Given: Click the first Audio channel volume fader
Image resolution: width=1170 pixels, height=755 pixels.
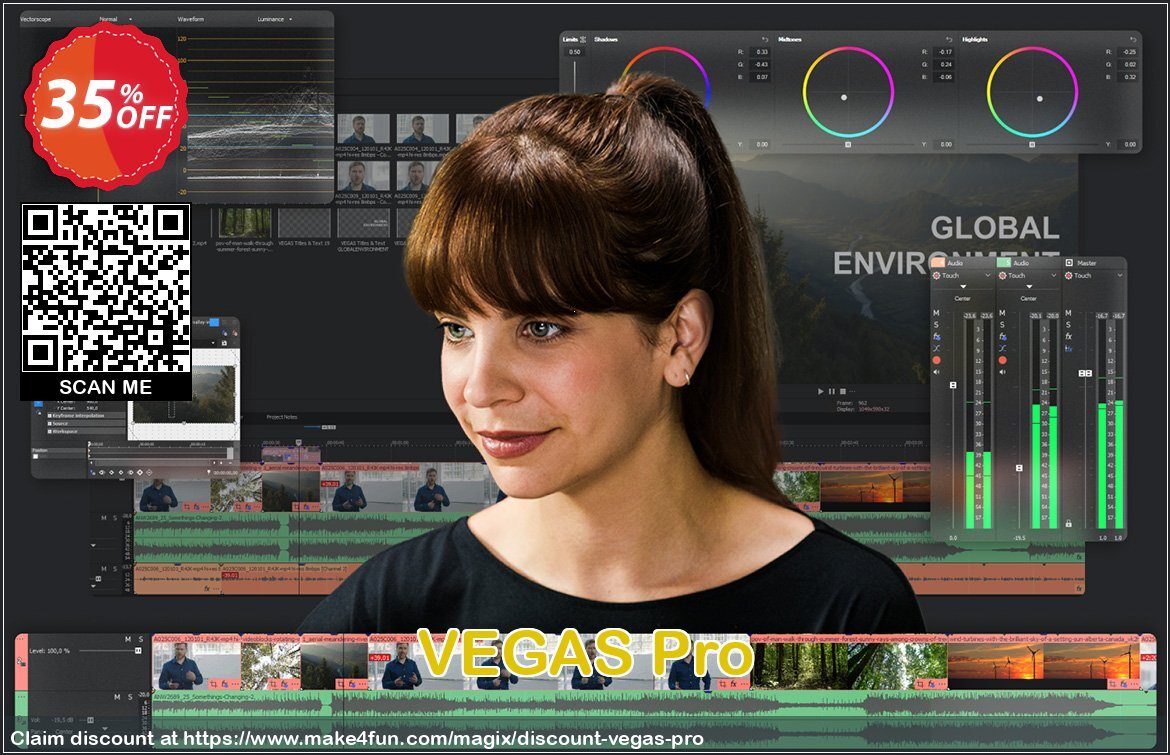Looking at the screenshot, I should 953,385.
